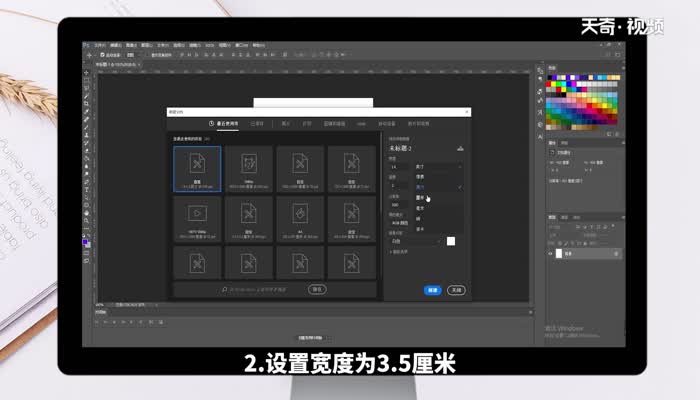The image size is (700, 400).
Task: Switch to the 打印 tab in the dialog
Action: (307, 124)
